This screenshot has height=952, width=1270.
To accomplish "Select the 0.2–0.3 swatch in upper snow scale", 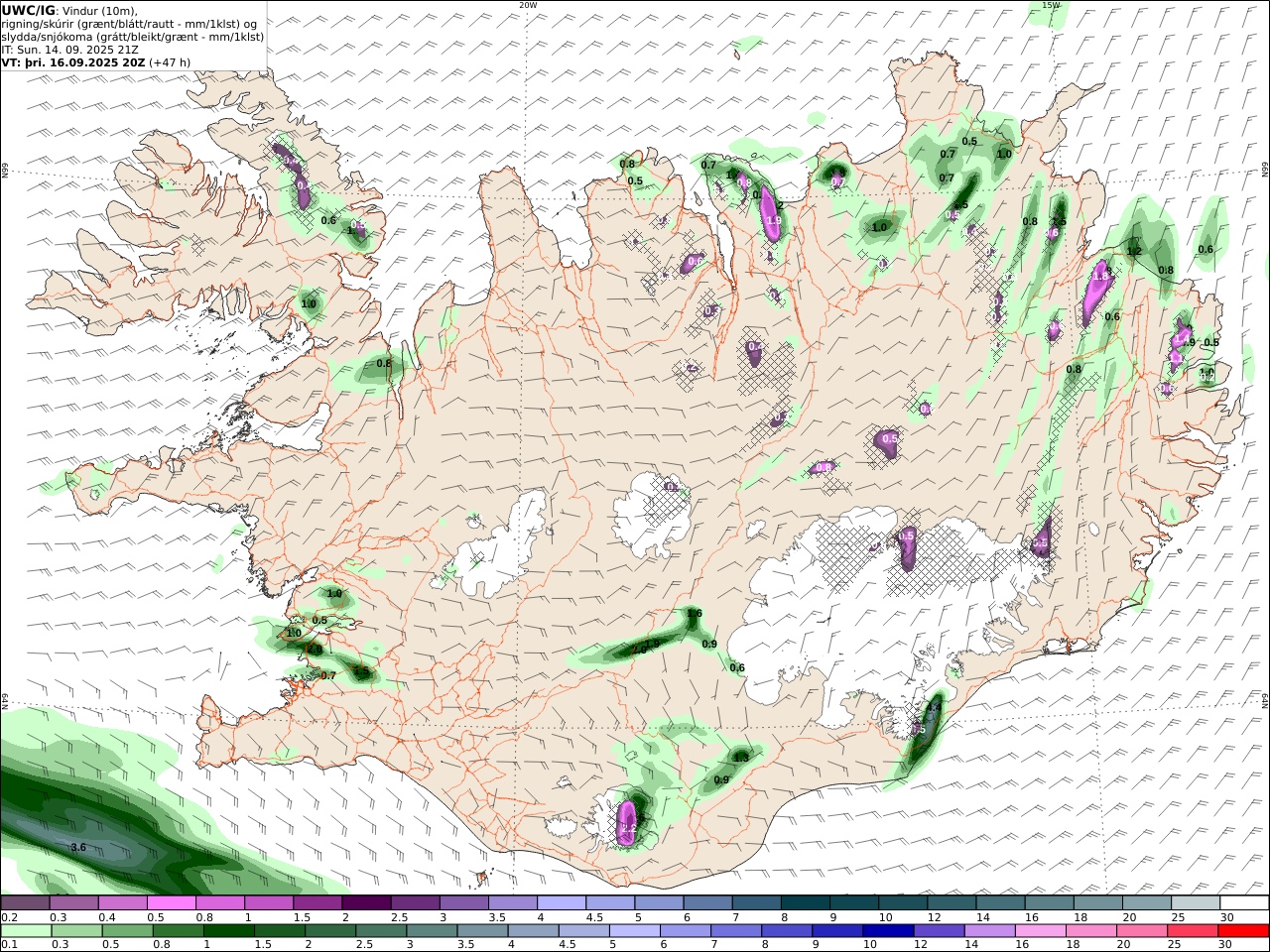I will (x=26, y=903).
